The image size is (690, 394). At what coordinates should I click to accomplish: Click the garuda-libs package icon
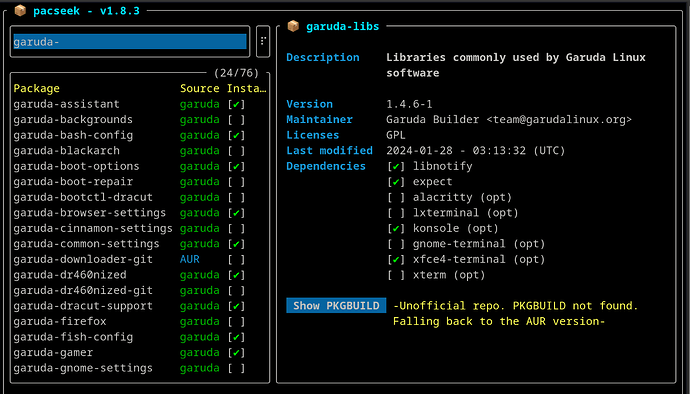pos(293,26)
